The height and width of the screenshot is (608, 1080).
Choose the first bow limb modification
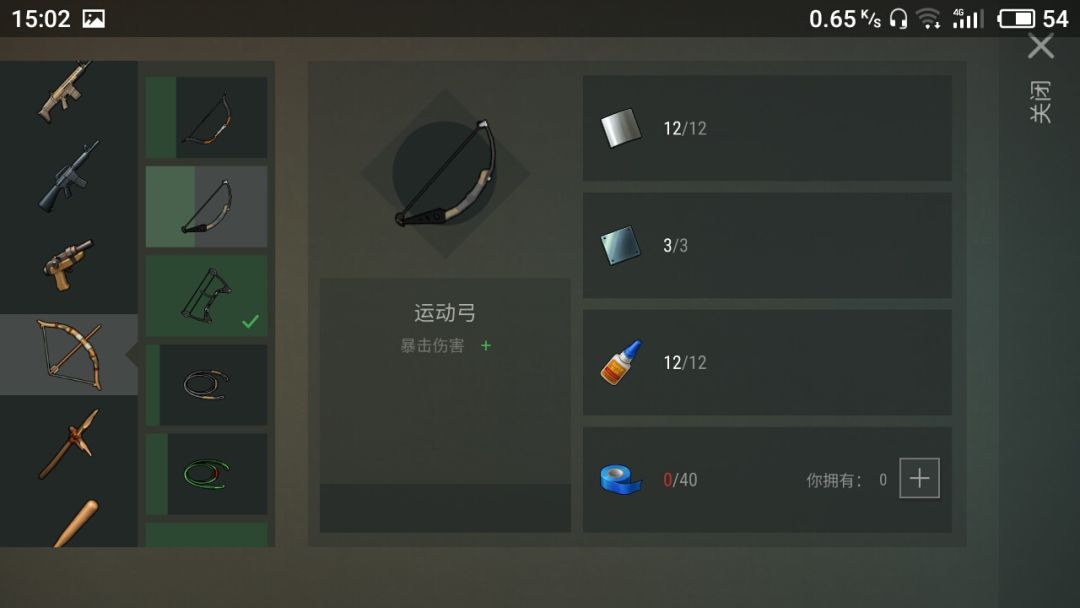[207, 118]
